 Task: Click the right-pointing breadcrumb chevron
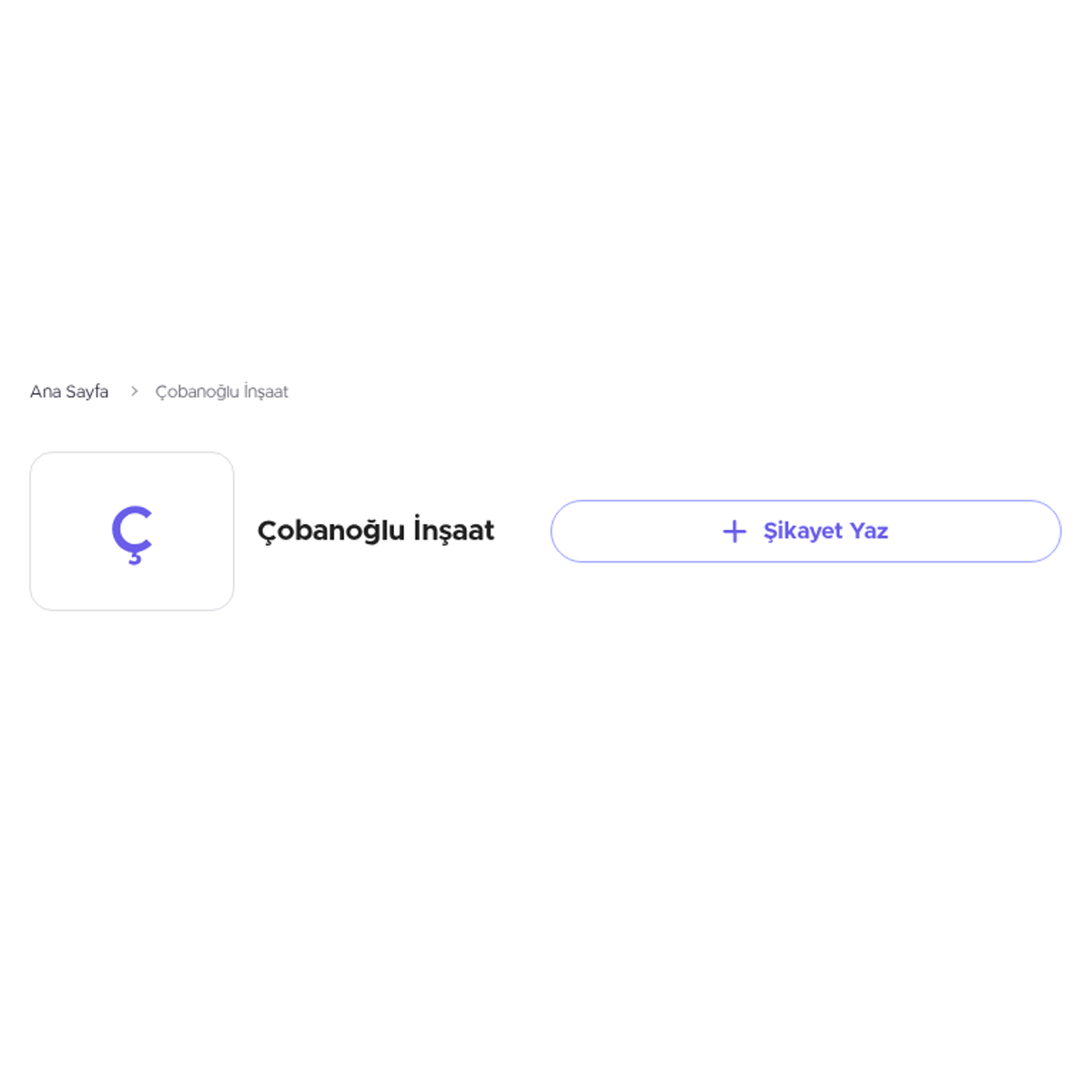134,391
